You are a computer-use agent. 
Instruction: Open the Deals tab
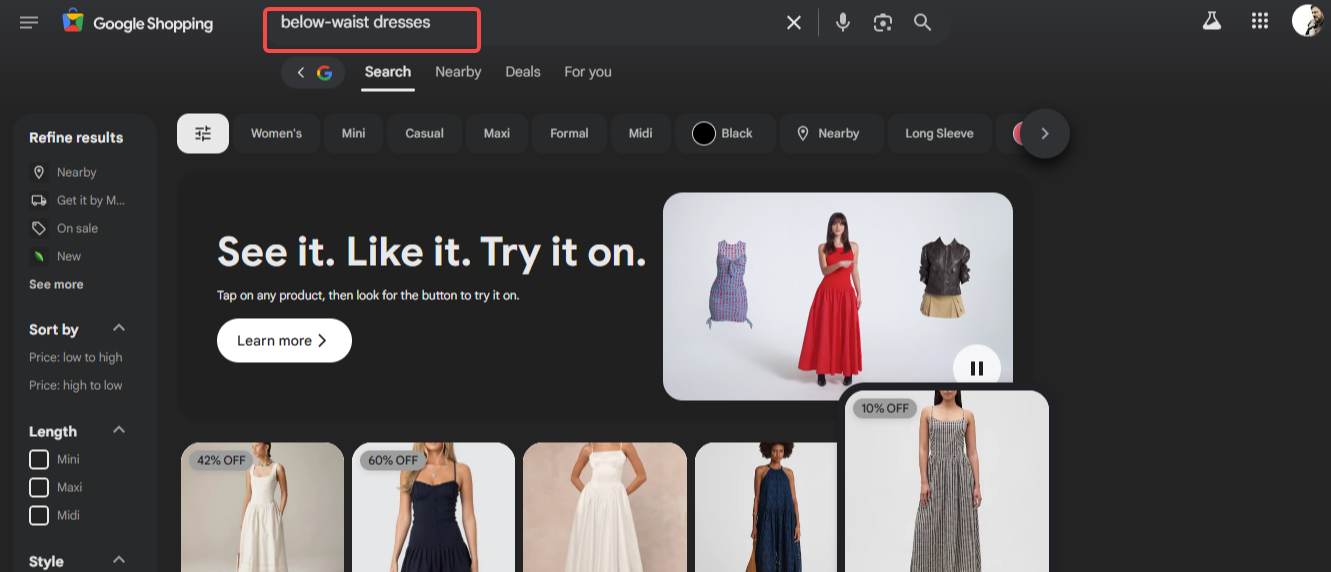click(523, 72)
